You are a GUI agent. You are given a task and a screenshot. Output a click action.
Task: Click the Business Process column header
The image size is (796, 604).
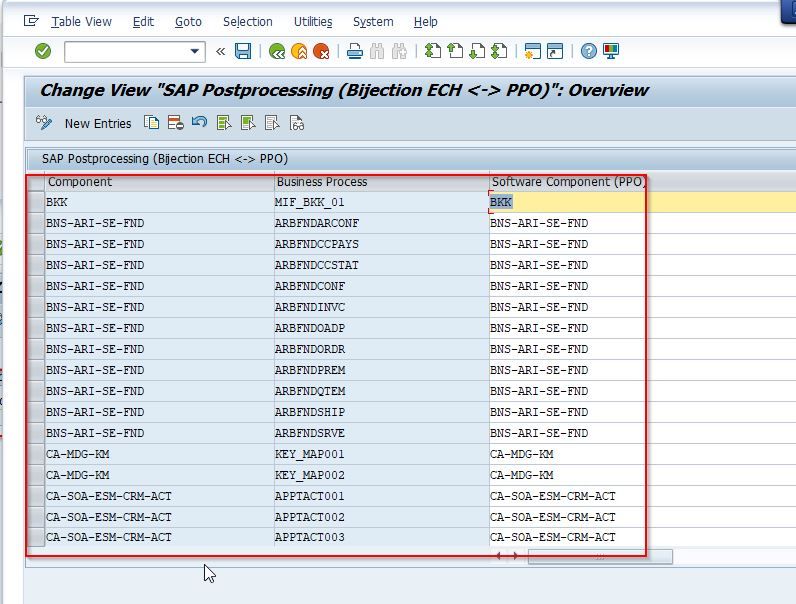382,182
